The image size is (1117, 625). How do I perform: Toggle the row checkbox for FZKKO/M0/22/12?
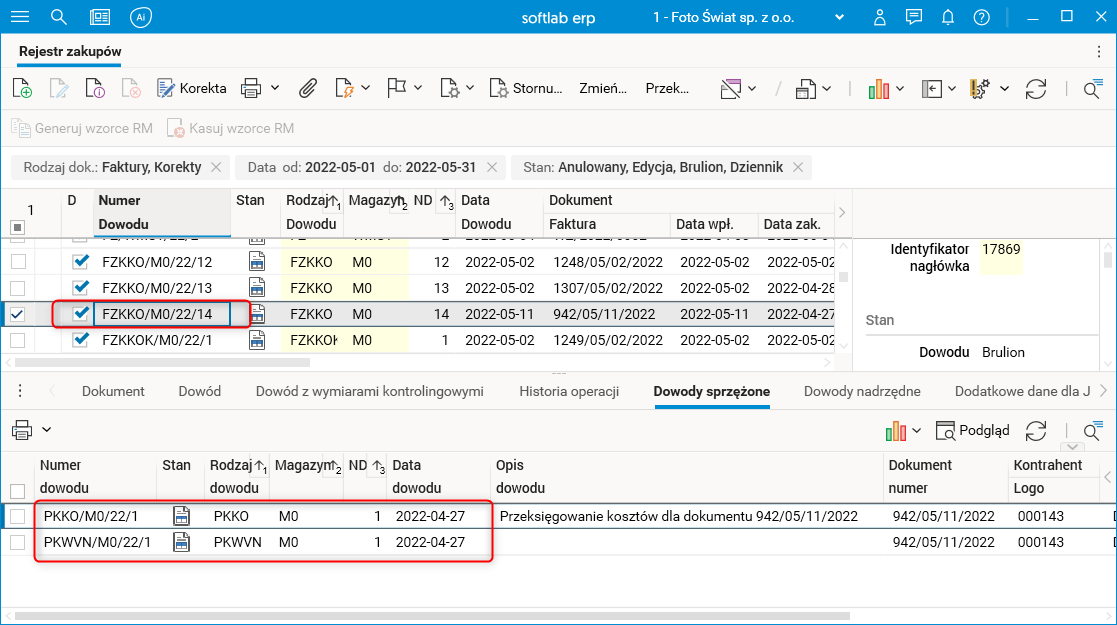click(x=18, y=262)
